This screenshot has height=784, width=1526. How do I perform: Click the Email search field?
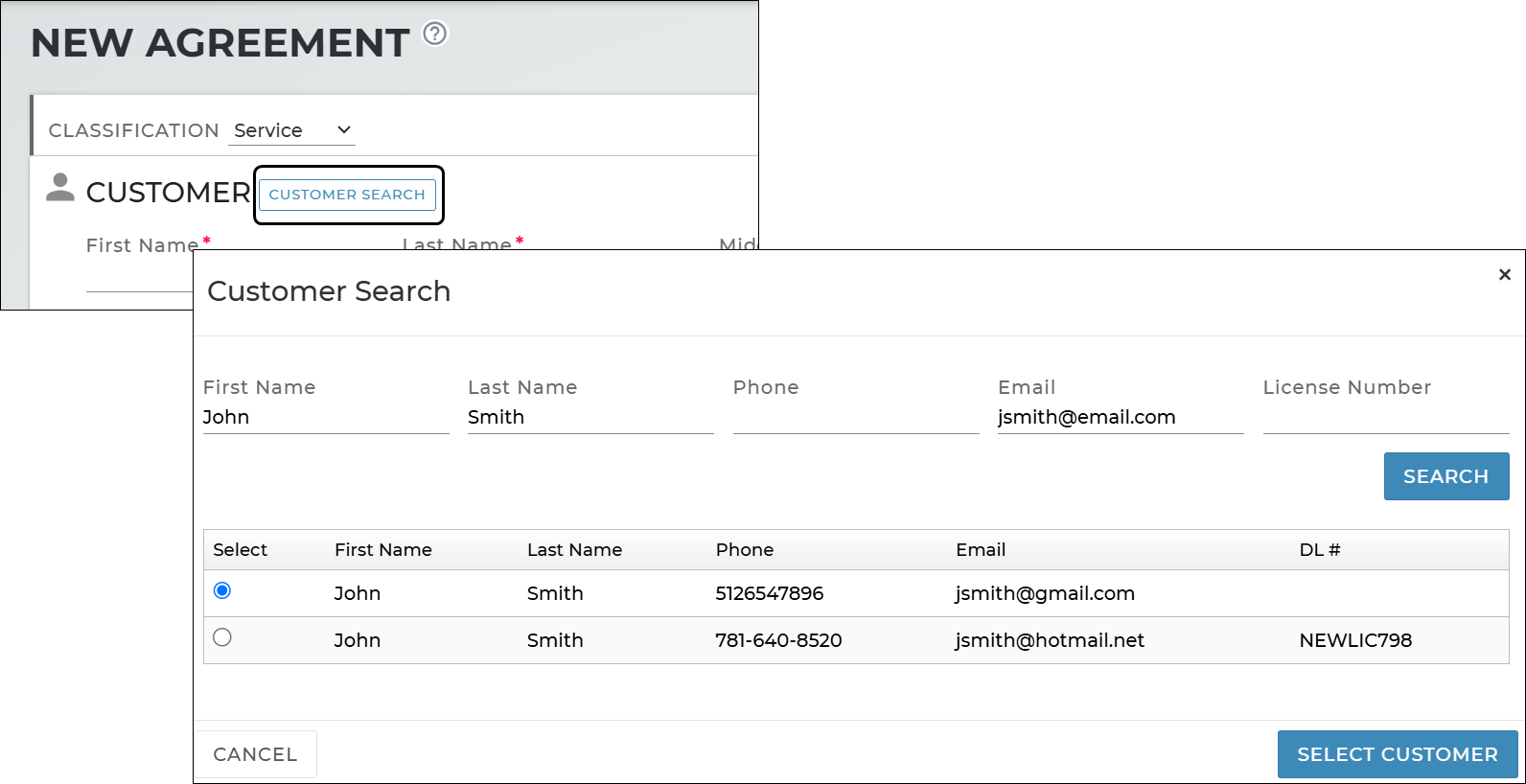coord(1120,418)
